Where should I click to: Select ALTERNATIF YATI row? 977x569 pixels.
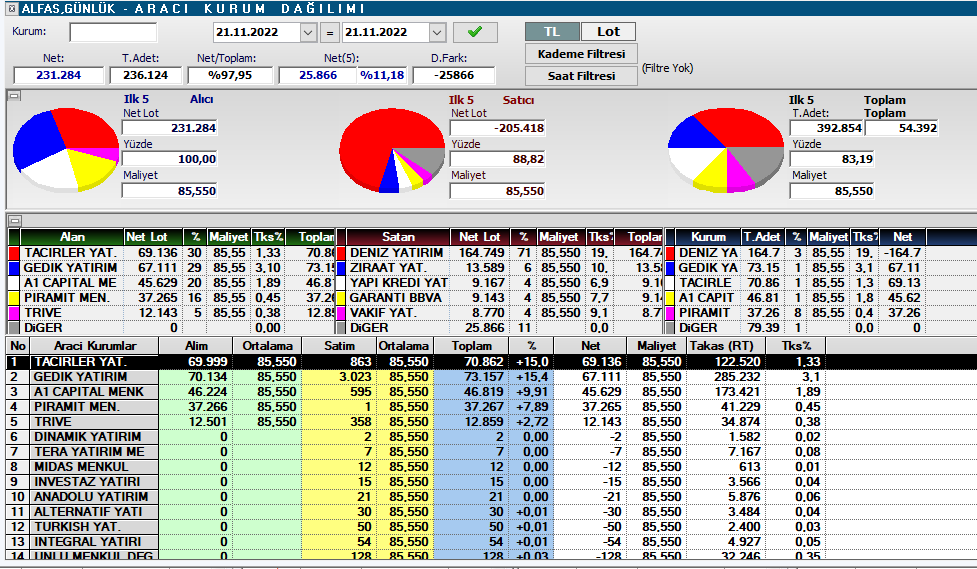pyautogui.click(x=492, y=512)
